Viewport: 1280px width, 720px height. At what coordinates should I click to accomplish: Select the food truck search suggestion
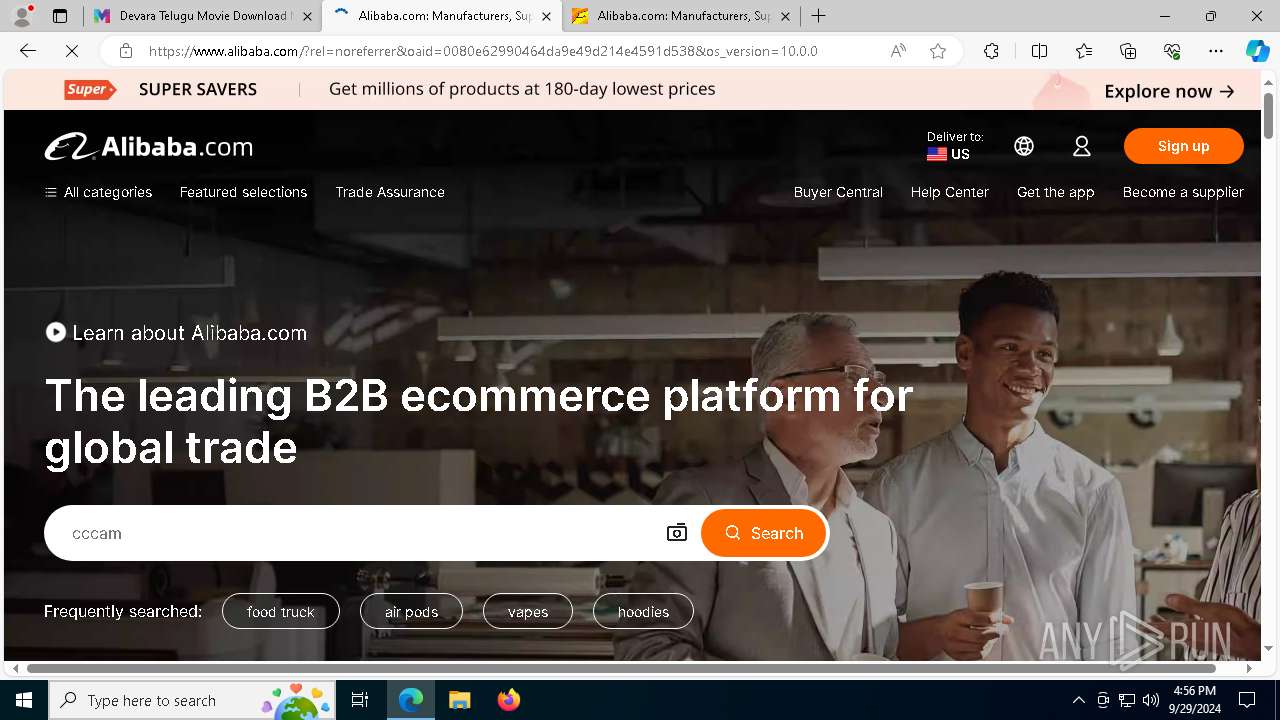pos(281,611)
